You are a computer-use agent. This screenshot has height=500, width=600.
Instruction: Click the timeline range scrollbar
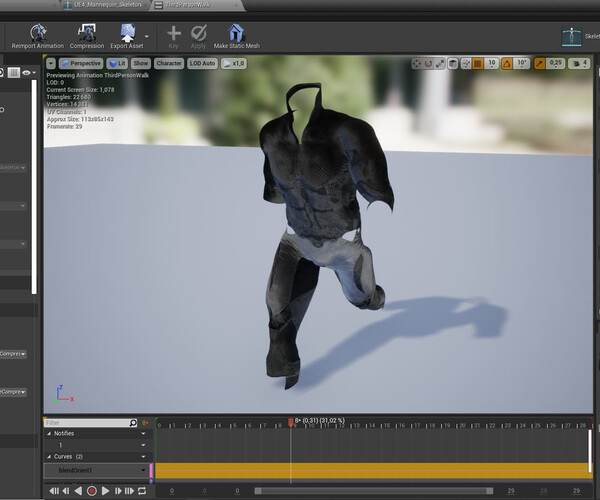(374, 491)
